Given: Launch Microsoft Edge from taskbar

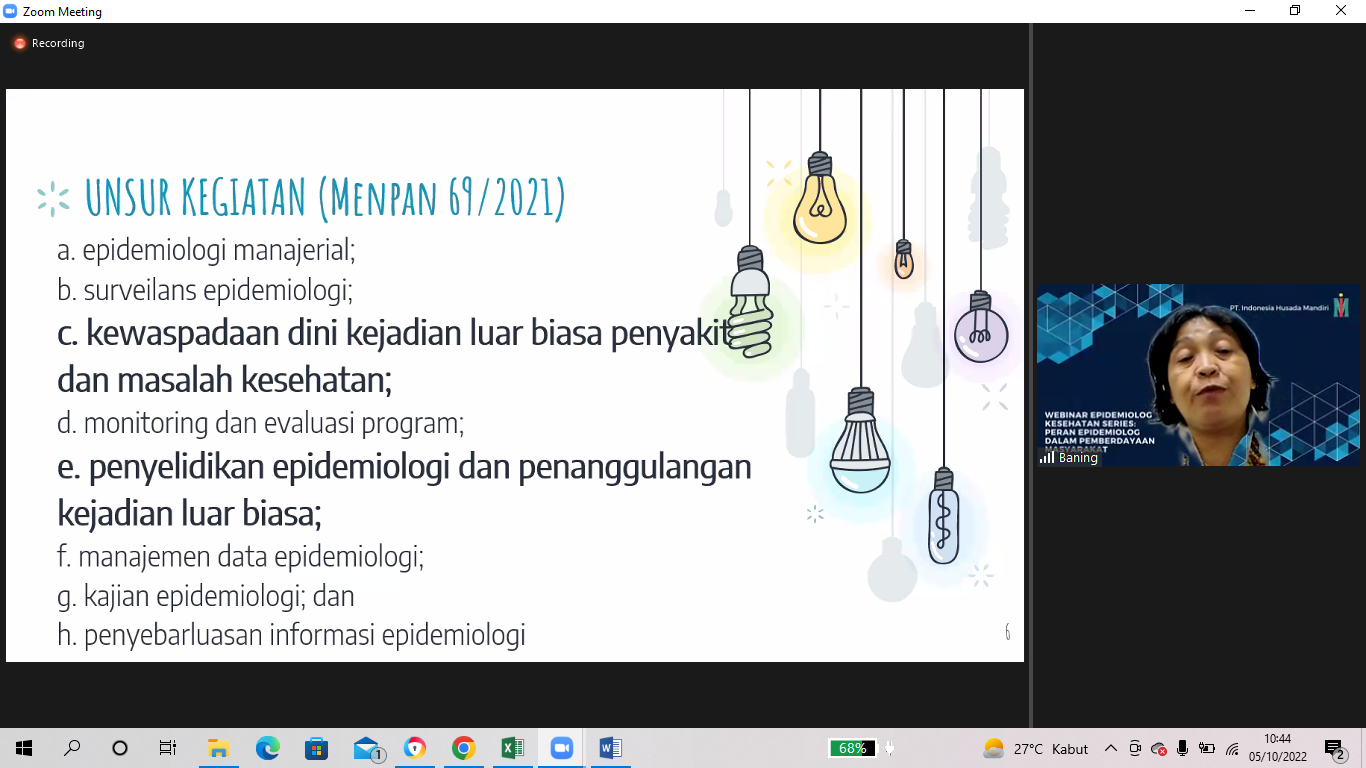Looking at the screenshot, I should coord(267,748).
